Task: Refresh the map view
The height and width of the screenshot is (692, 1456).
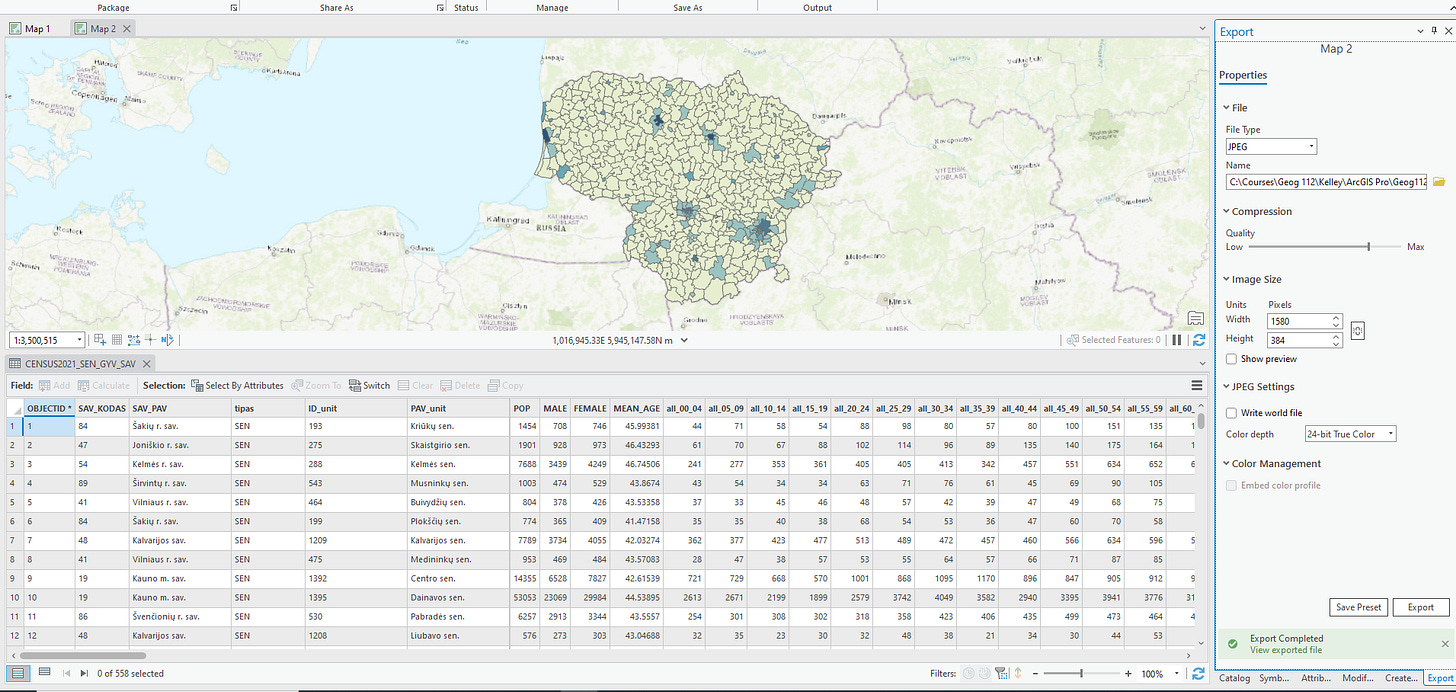Action: [x=1198, y=340]
